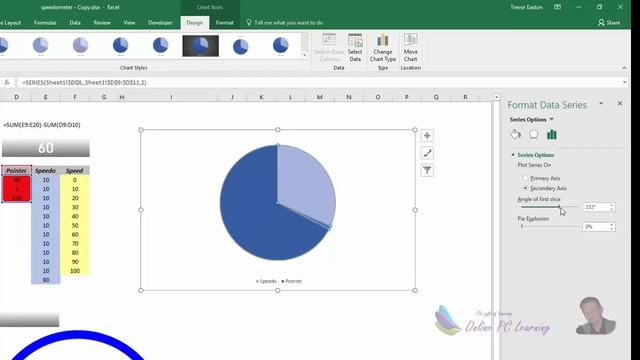Open the Format Data Series pane options arrow
Screen dimensions: 640x360
point(601,104)
